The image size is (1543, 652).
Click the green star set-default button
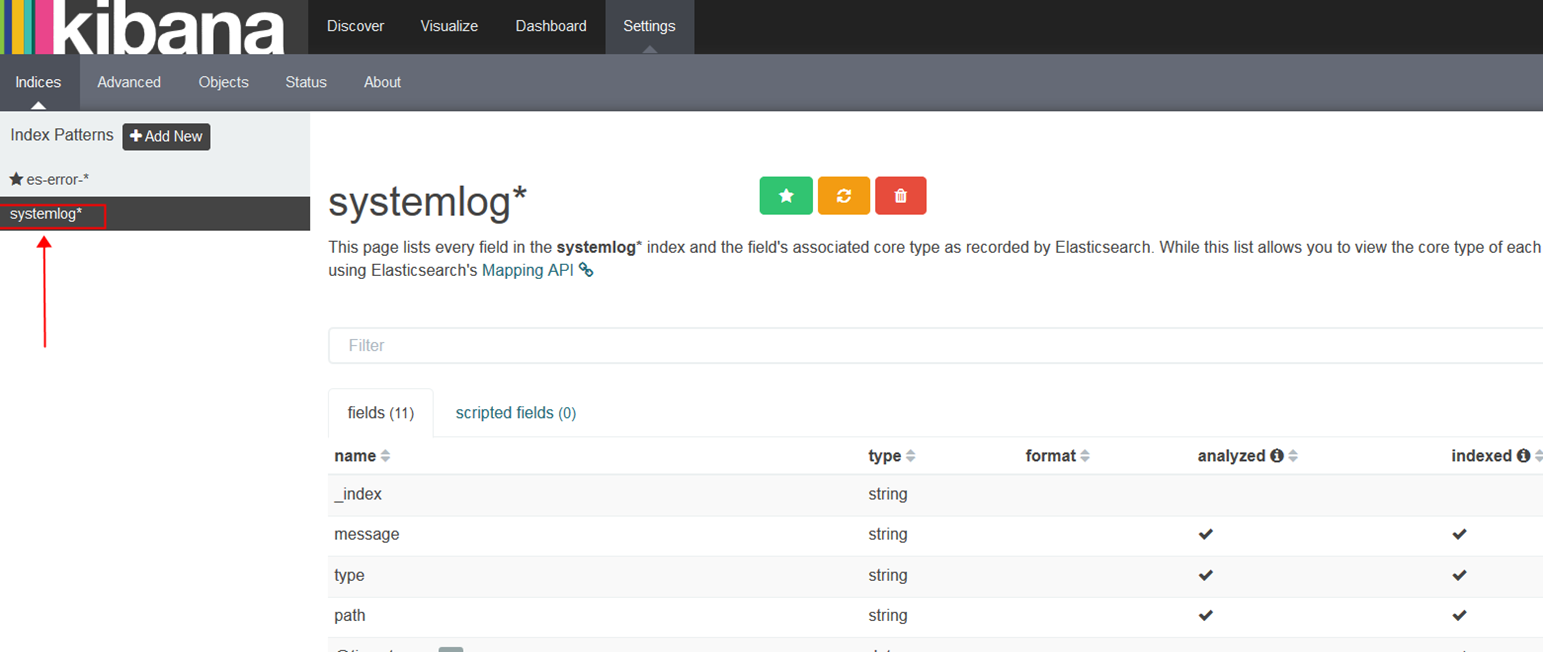(786, 196)
